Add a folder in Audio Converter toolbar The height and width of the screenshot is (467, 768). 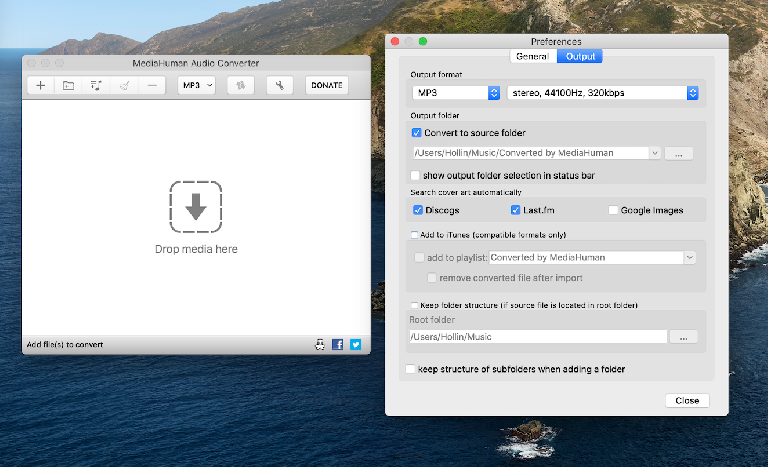pyautogui.click(x=69, y=85)
